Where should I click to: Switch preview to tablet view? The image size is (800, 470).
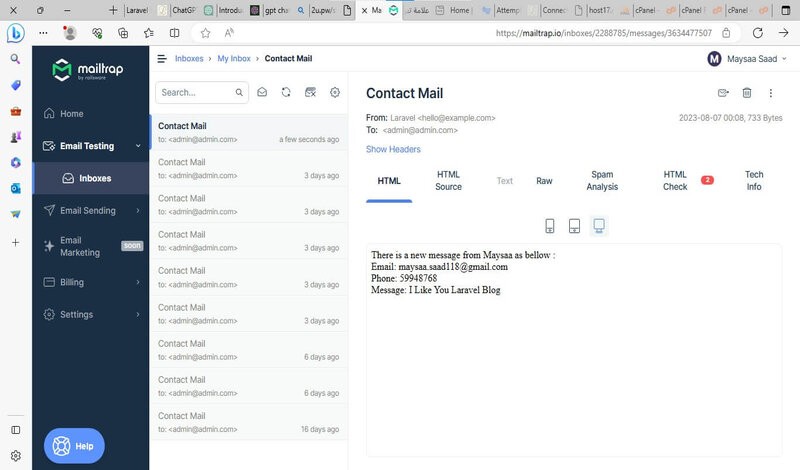point(574,226)
